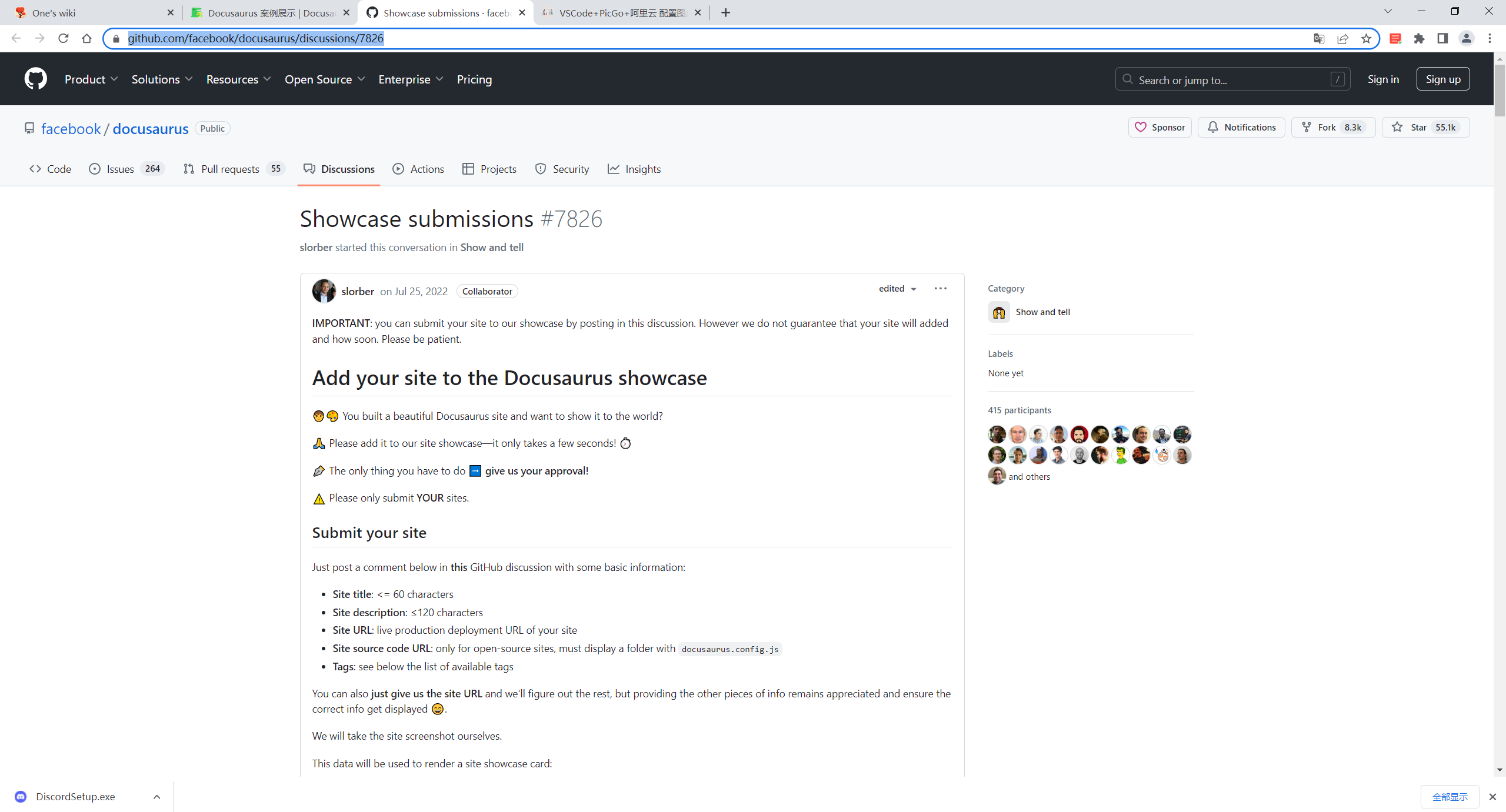Expand the Solutions menu
The height and width of the screenshot is (812, 1506).
tap(162, 79)
